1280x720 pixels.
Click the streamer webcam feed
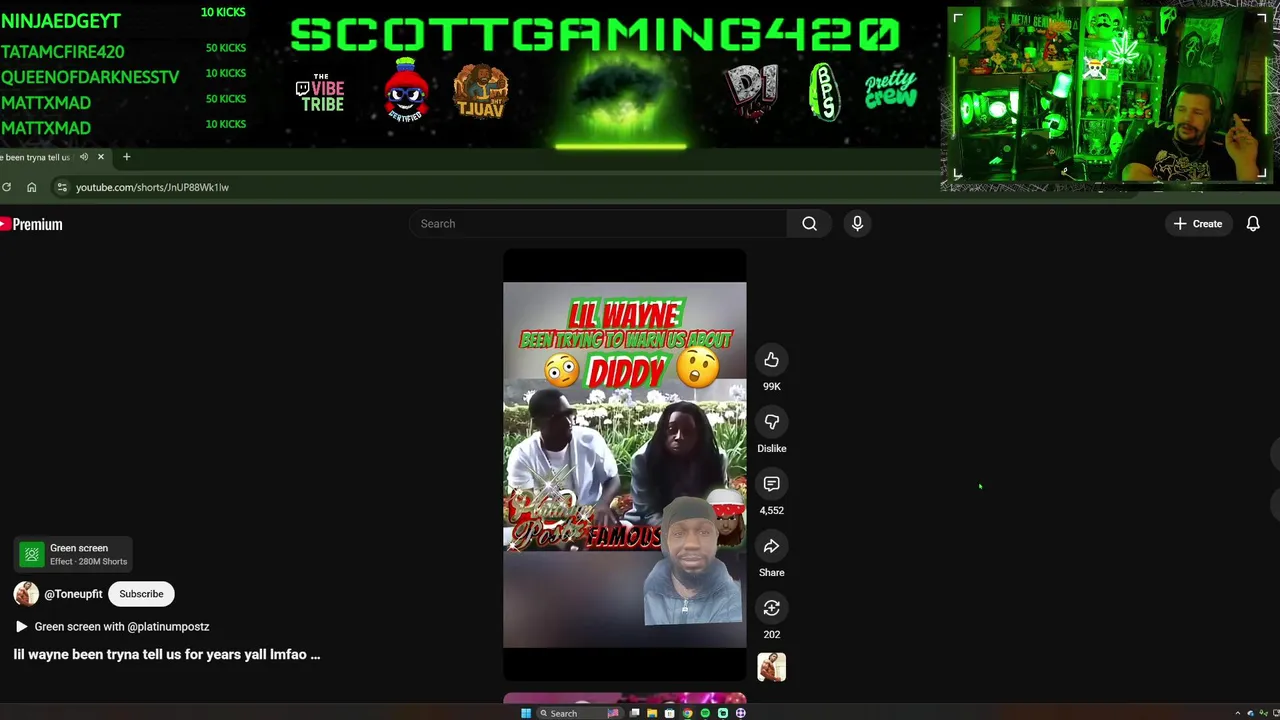[x=1108, y=97]
